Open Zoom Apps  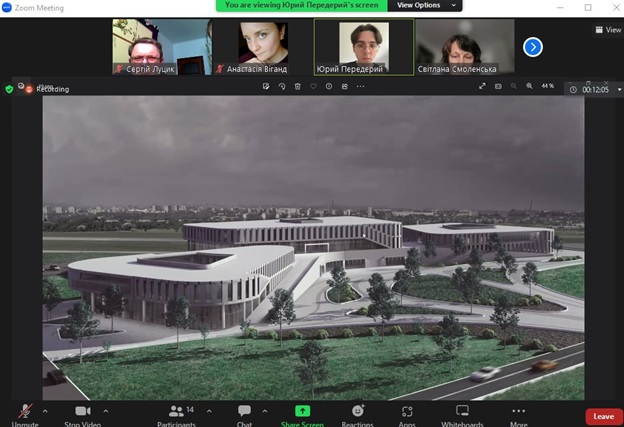coord(407,415)
